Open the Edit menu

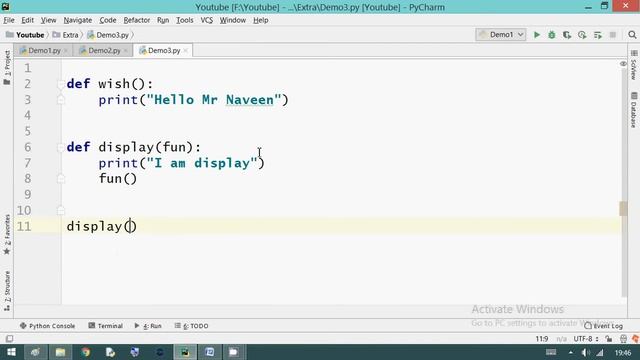tap(27, 20)
